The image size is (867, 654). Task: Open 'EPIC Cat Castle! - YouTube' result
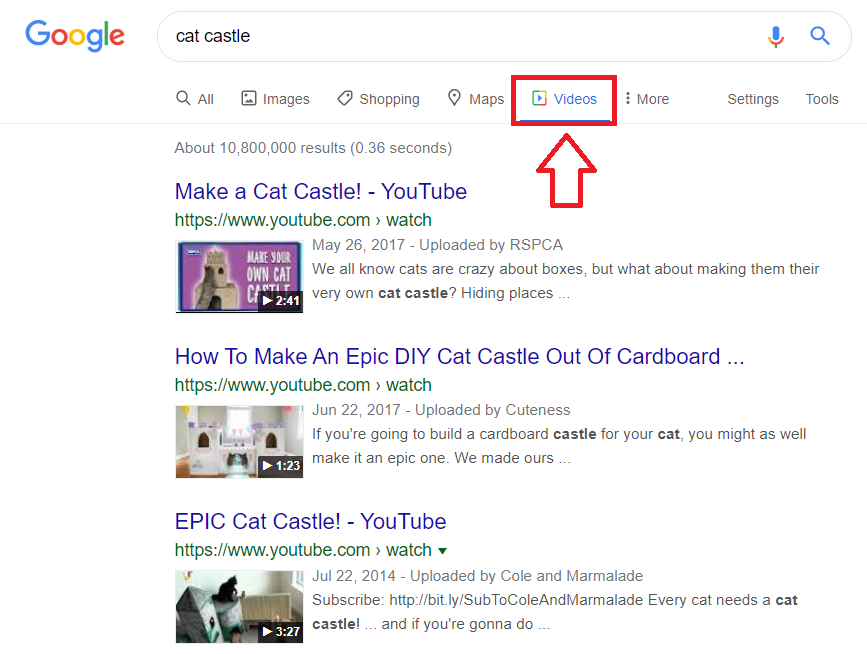pyautogui.click(x=310, y=521)
